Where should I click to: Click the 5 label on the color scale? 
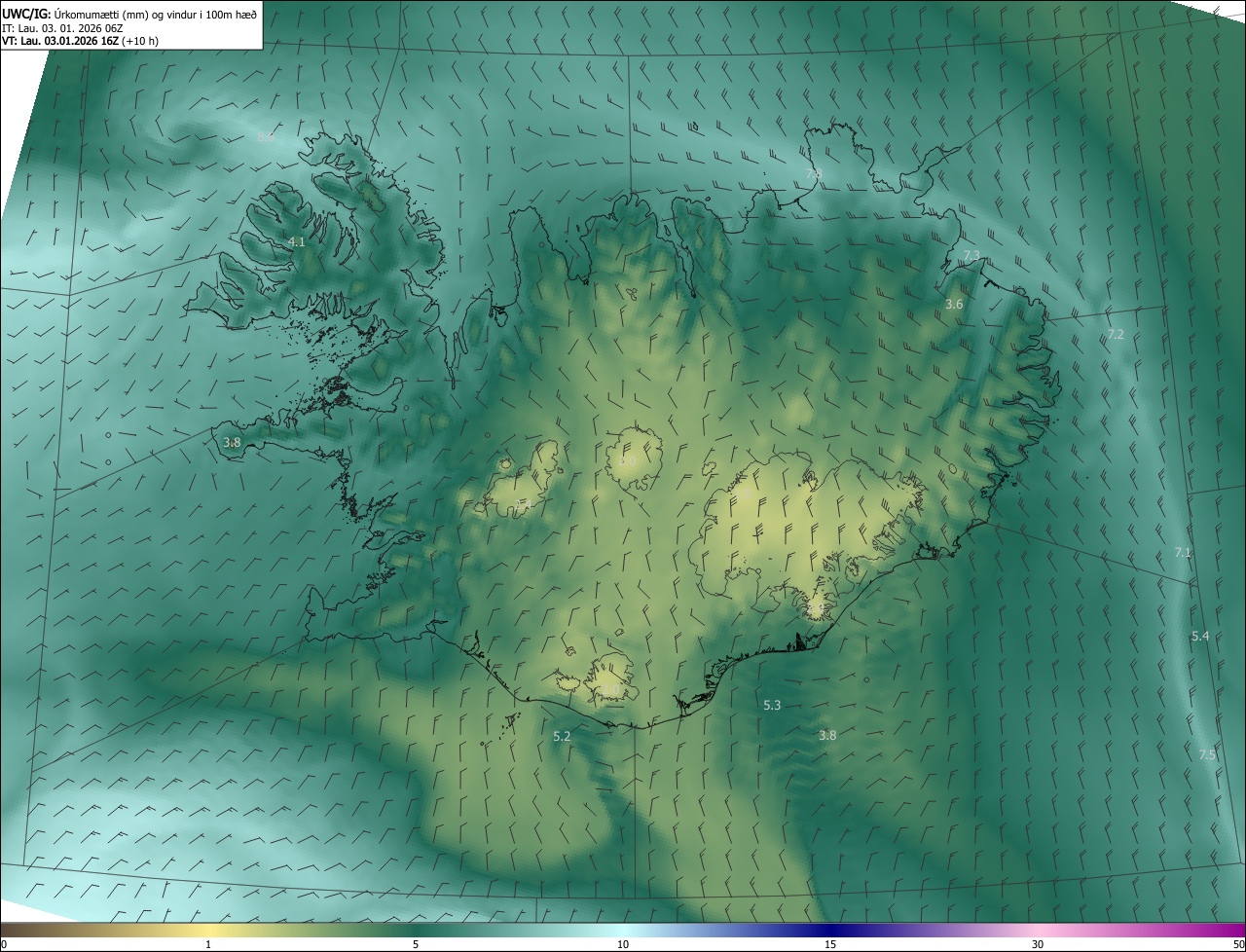[416, 944]
